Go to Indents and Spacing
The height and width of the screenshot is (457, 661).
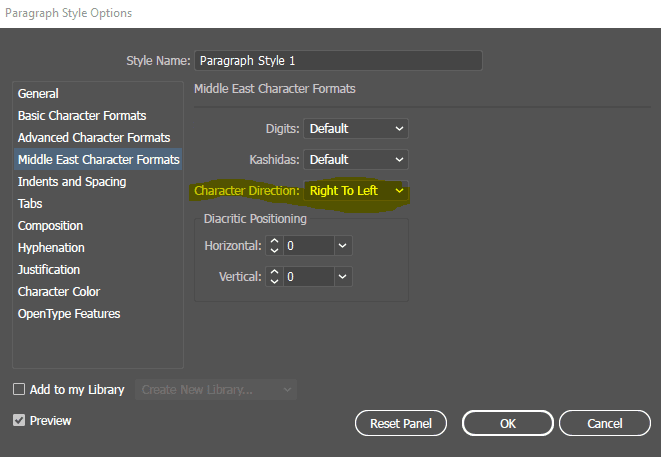click(x=72, y=182)
